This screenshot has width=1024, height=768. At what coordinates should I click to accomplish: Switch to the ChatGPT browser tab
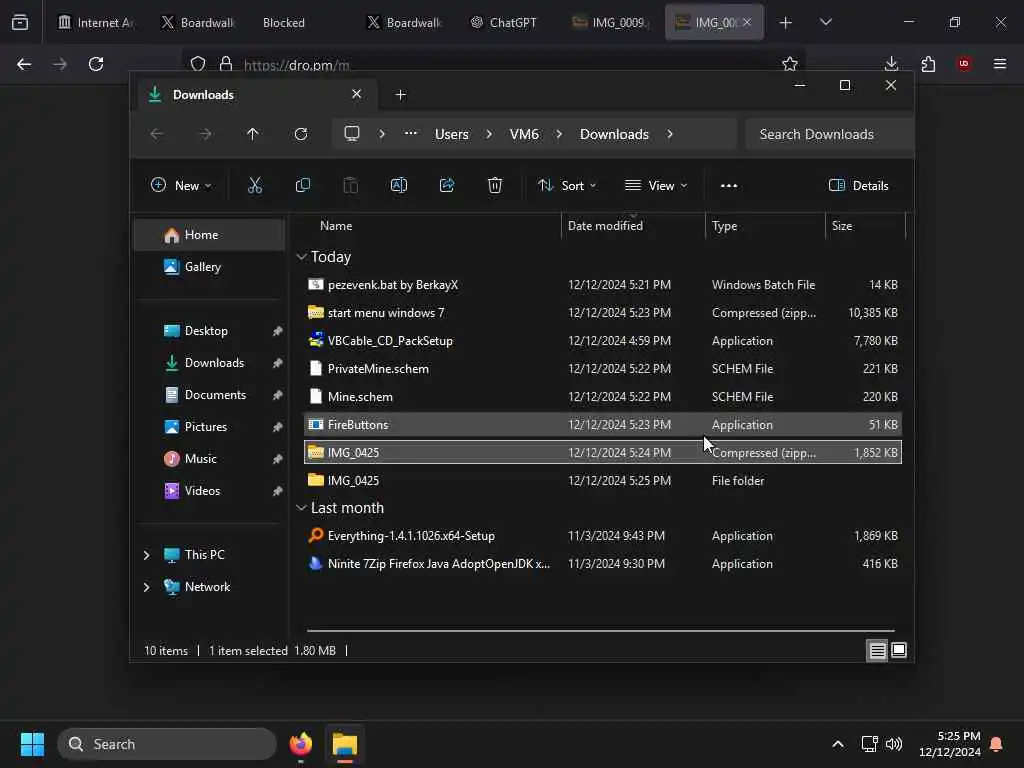point(504,22)
